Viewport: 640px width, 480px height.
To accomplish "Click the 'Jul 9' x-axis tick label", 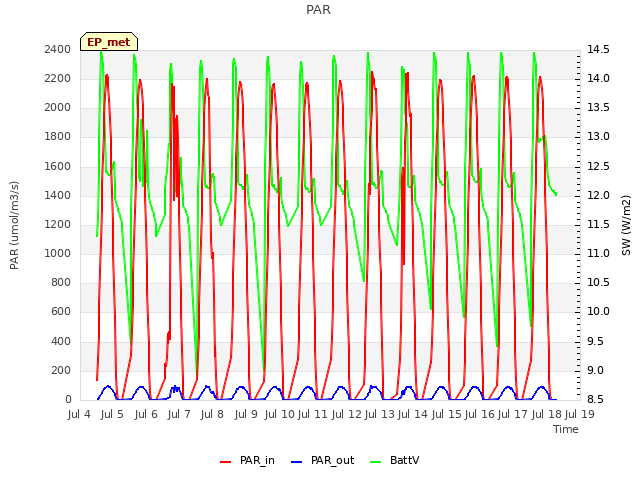I will tap(246, 414).
